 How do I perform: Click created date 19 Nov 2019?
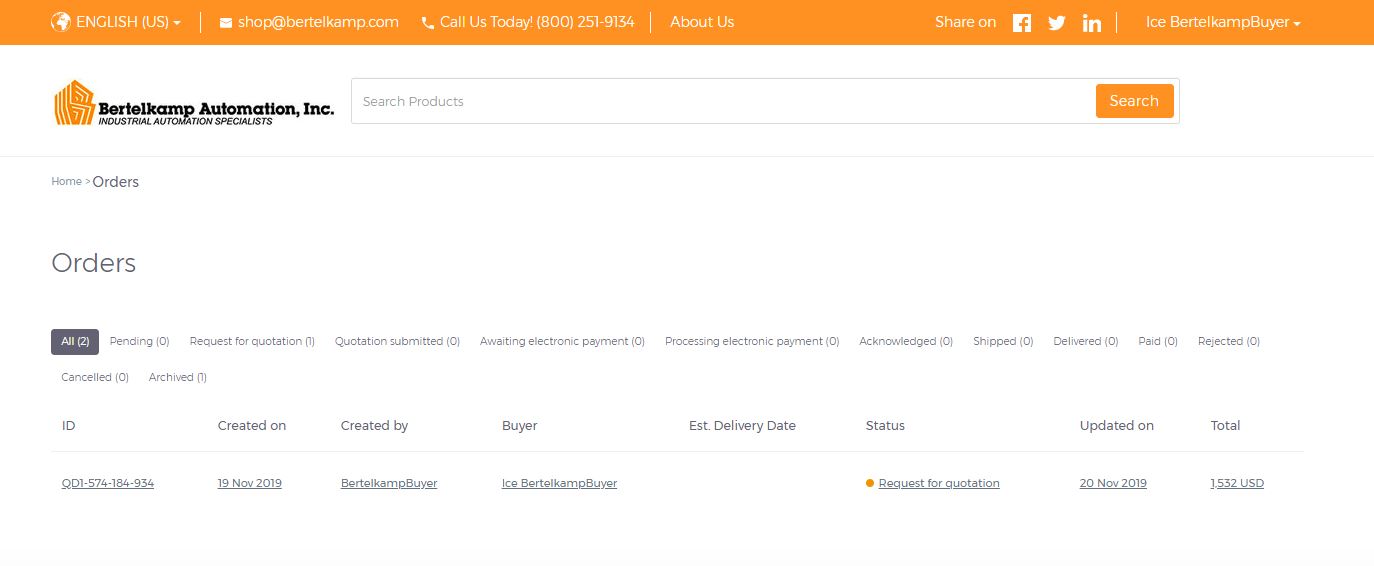(x=250, y=483)
